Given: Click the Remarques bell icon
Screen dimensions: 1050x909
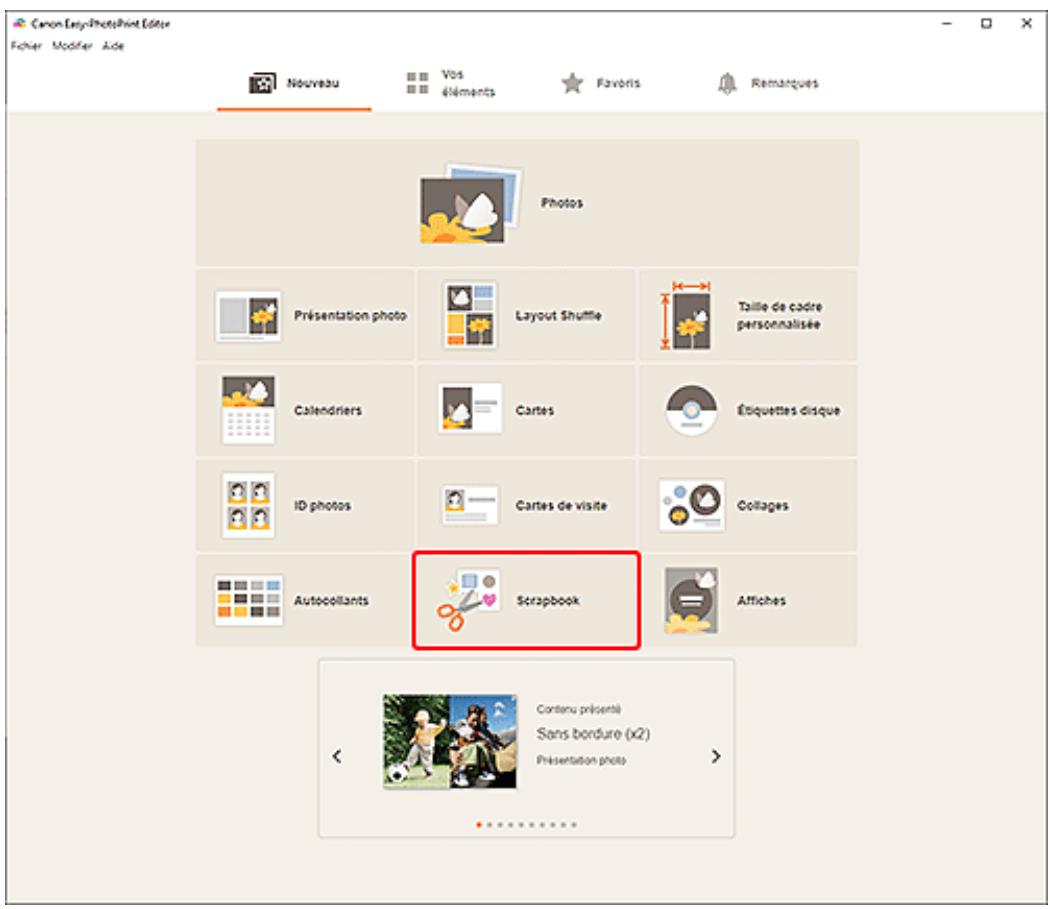Looking at the screenshot, I should click(727, 84).
